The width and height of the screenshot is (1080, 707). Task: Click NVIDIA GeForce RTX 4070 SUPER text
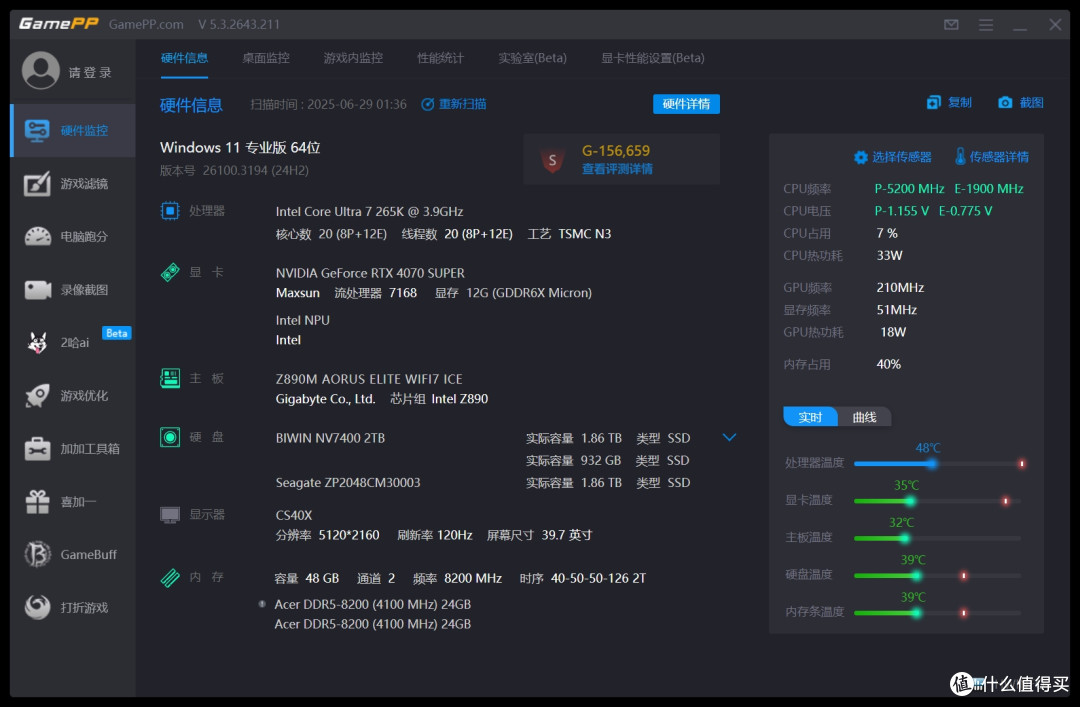pyautogui.click(x=370, y=273)
